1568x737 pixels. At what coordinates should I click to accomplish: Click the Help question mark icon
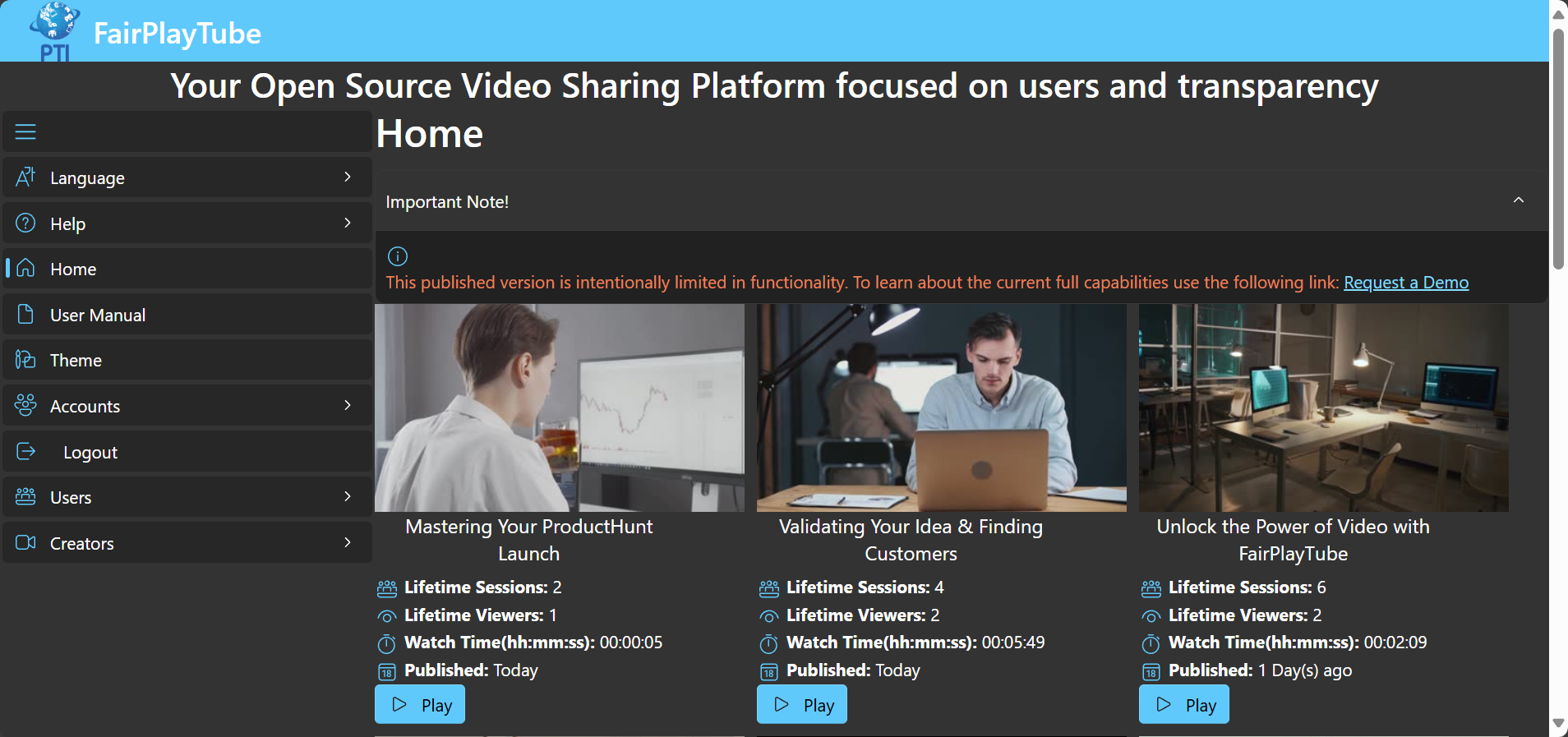25,223
